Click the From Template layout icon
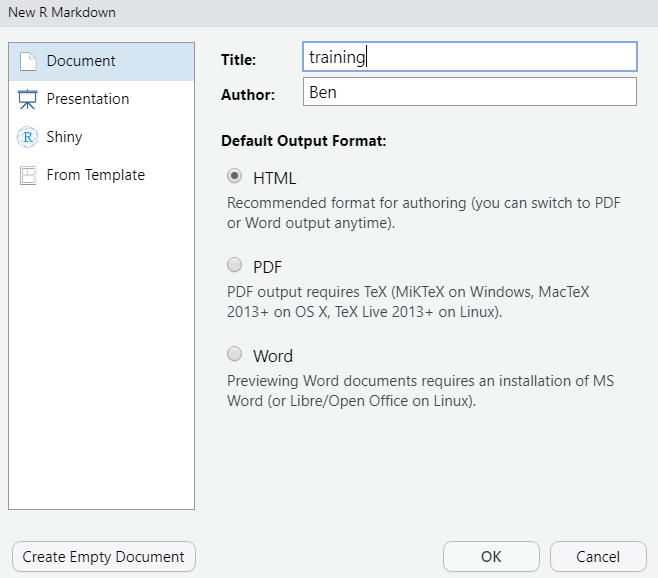This screenshot has width=658, height=578. click(x=28, y=175)
